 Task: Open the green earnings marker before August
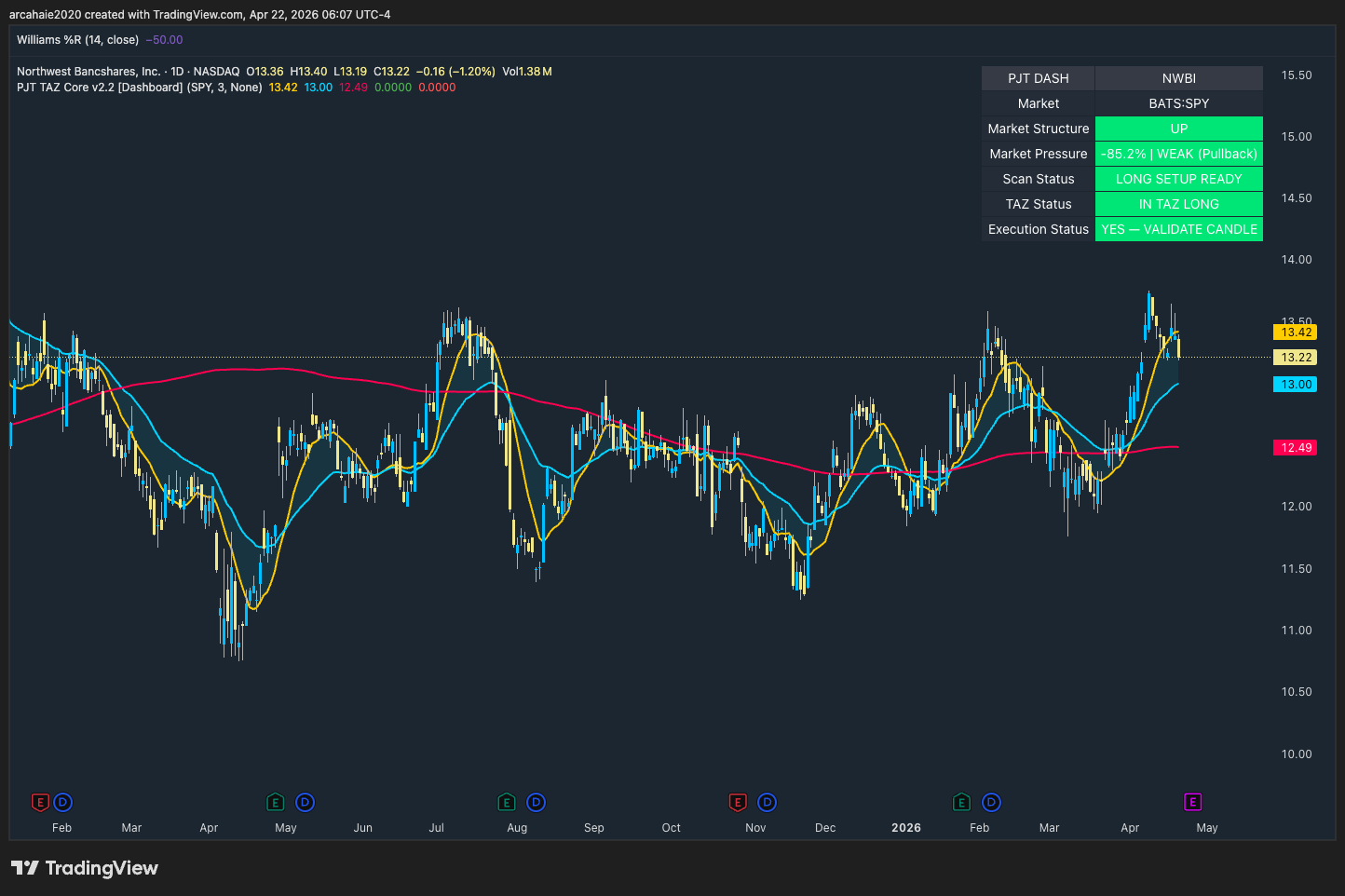507,802
